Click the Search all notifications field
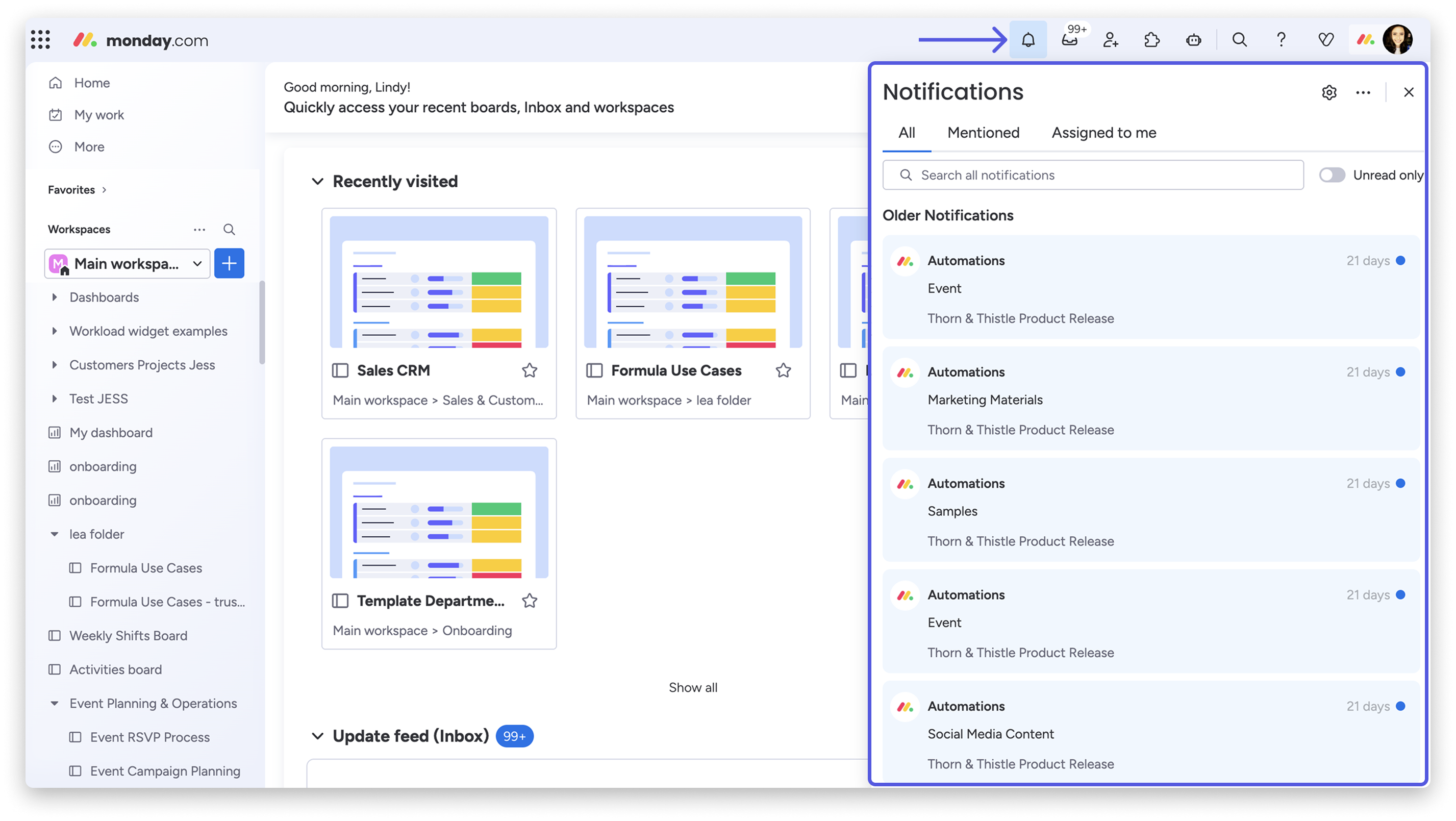 point(1093,176)
